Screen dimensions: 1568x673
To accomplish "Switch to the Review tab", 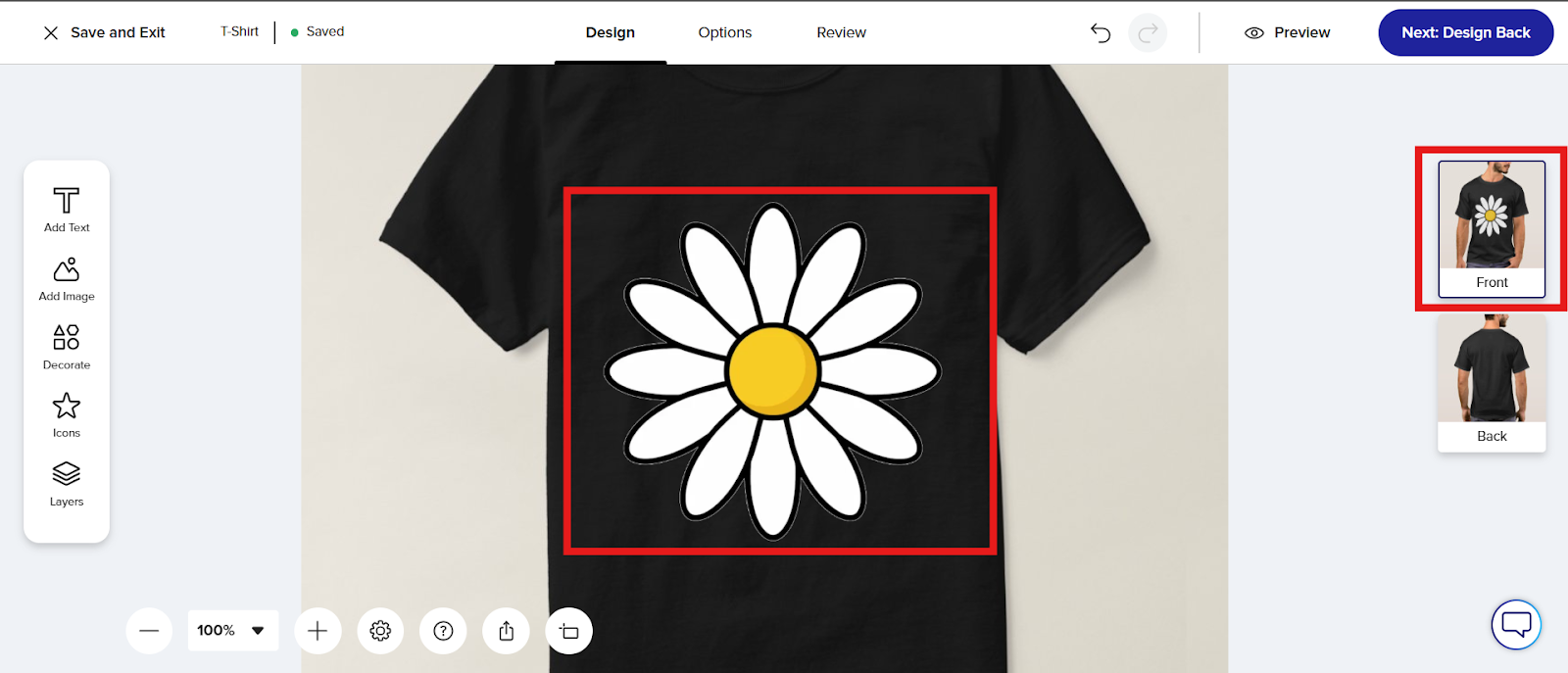I will [x=841, y=32].
